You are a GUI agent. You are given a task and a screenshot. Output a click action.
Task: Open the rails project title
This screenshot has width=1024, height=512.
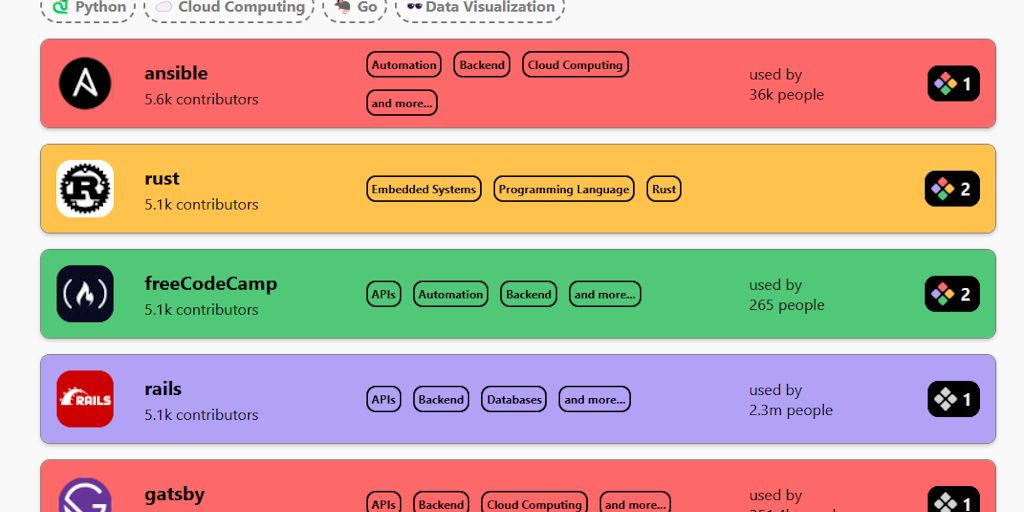tap(163, 389)
